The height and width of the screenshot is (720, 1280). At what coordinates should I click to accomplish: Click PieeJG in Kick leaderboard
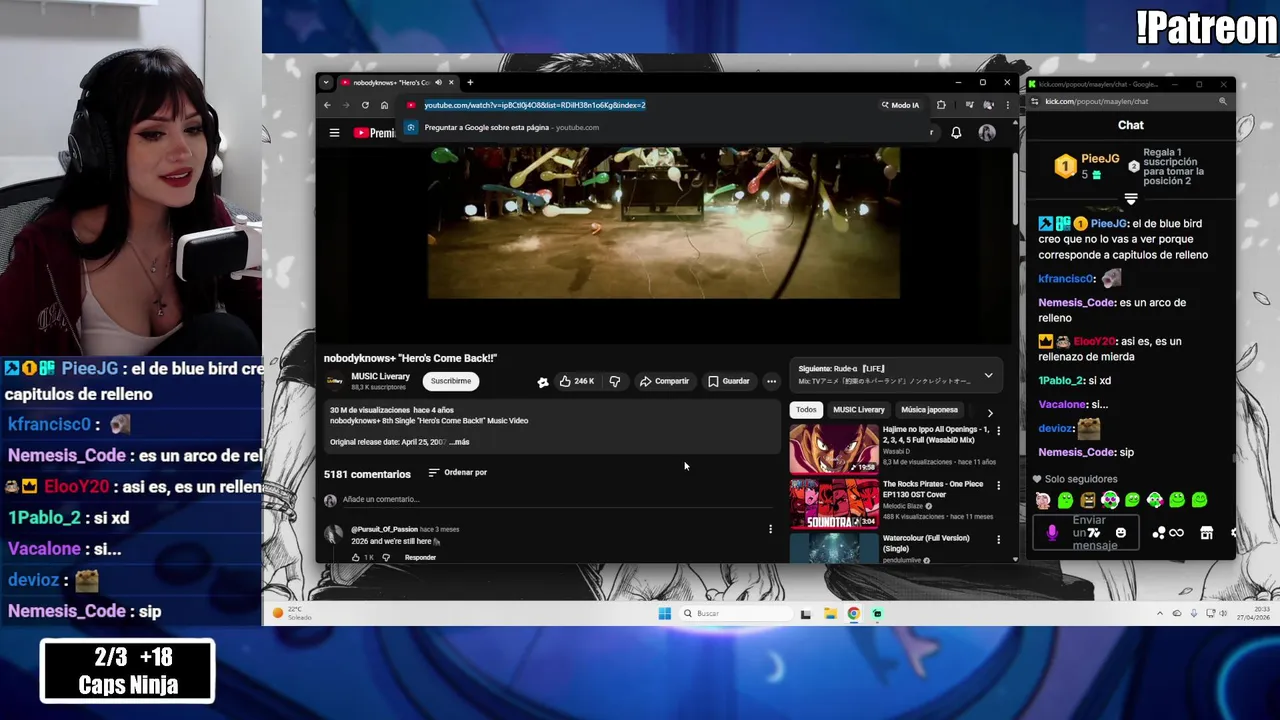[1100, 158]
